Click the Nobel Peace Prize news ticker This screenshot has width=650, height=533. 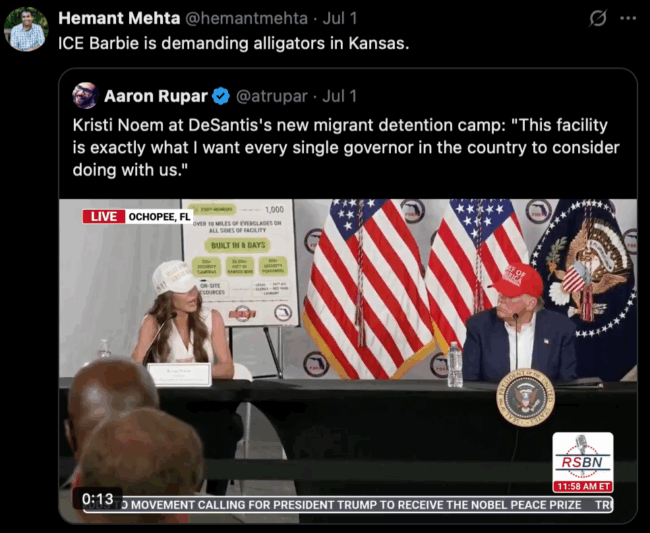348,505
